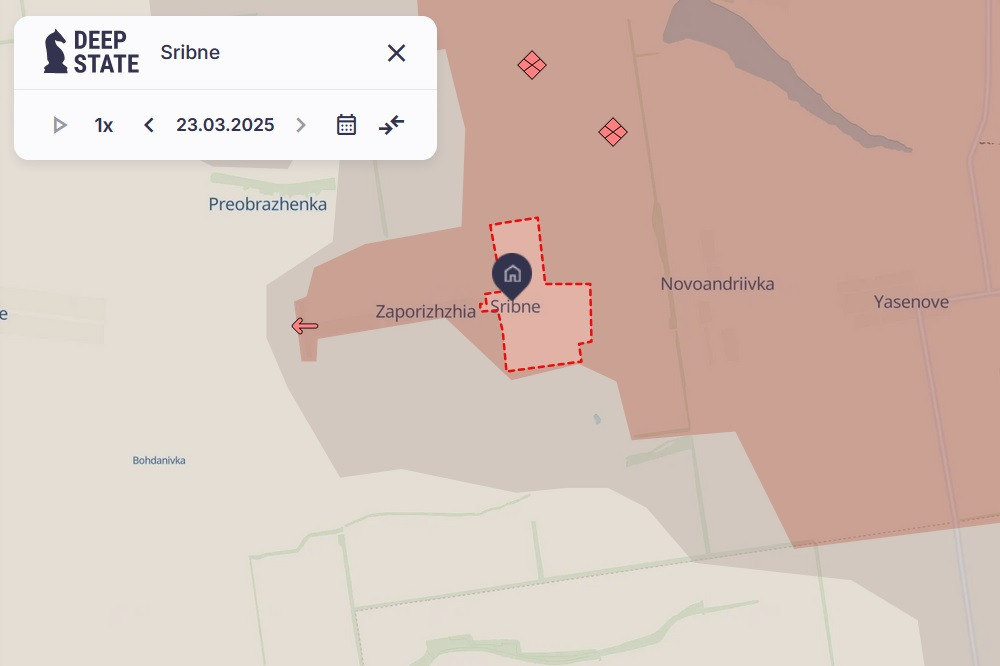Click the home pin marker at Sribne
Screen dimensions: 1000x666
tap(512, 274)
